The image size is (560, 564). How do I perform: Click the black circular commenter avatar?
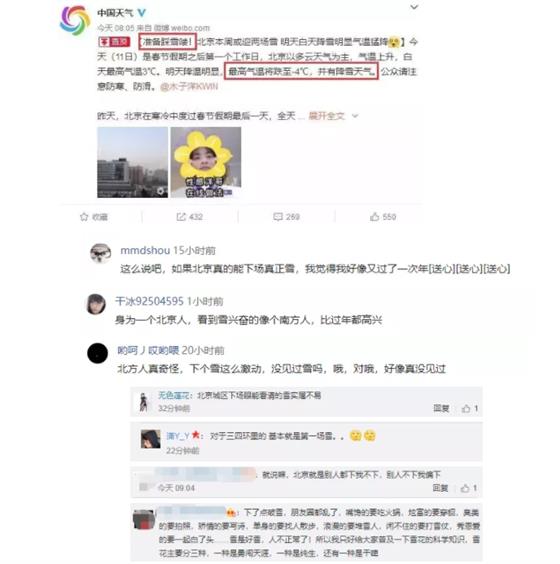click(97, 353)
